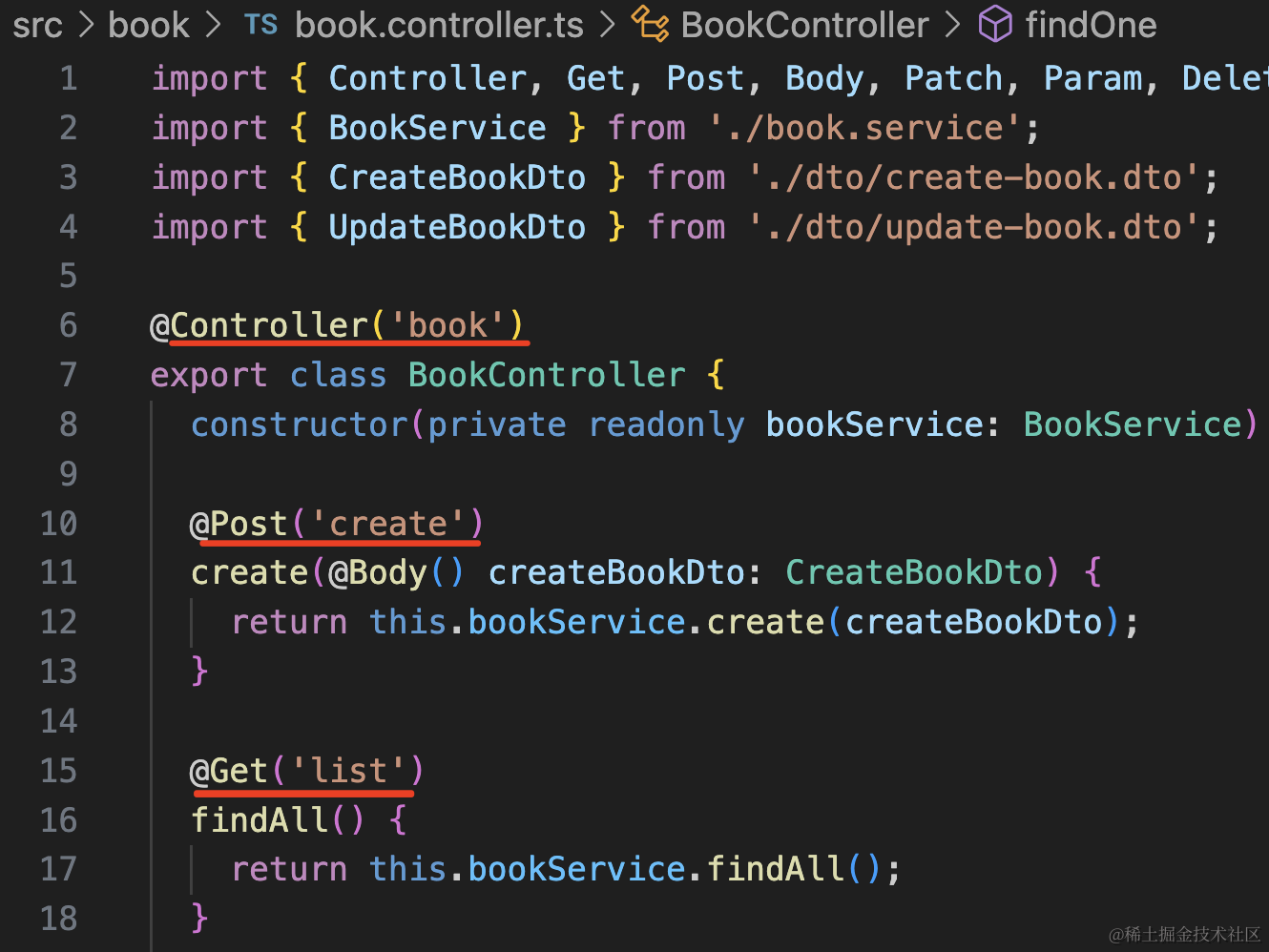This screenshot has height=952, width=1269.
Task: Select BookController in the breadcrumb path
Action: [x=804, y=25]
